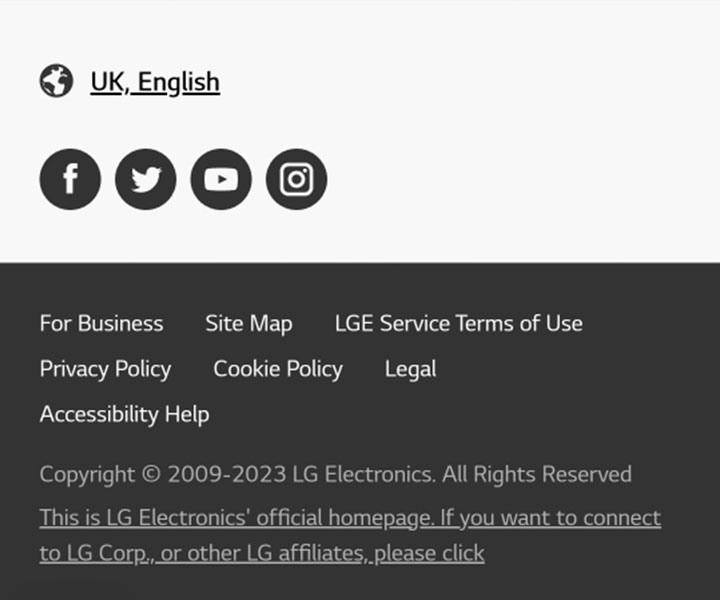Go to the Site Map page
Image resolution: width=720 pixels, height=600 pixels.
pyautogui.click(x=249, y=324)
